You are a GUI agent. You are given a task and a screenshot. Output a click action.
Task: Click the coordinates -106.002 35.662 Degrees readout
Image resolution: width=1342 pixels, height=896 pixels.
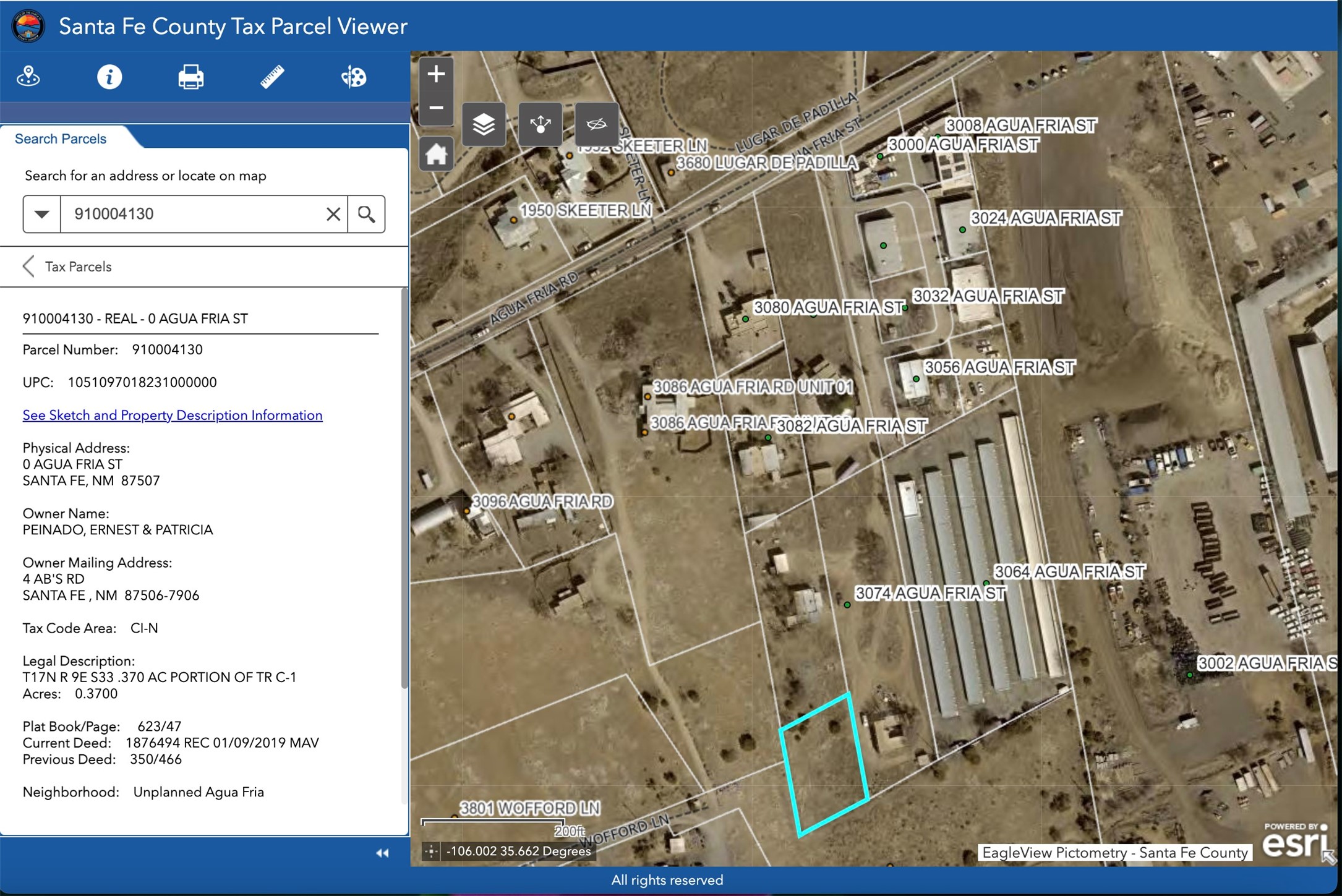518,851
